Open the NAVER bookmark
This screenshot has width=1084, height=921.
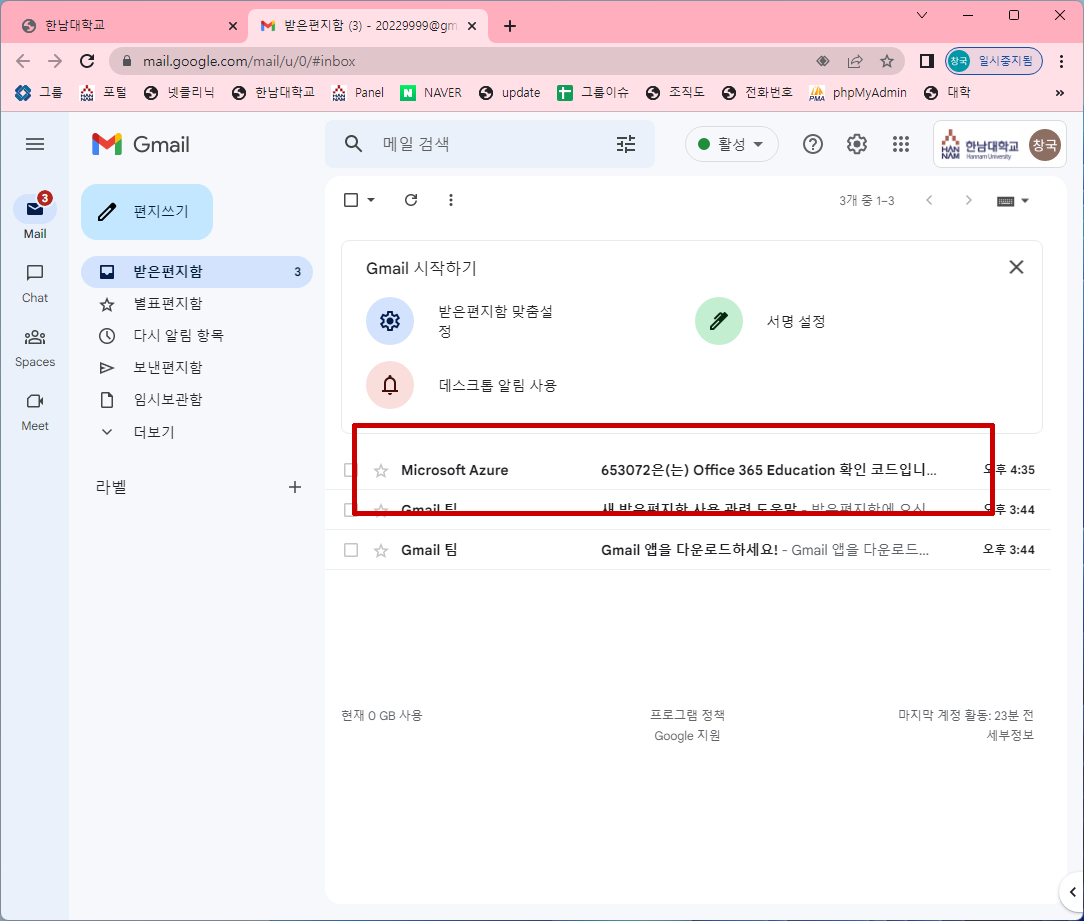431,93
